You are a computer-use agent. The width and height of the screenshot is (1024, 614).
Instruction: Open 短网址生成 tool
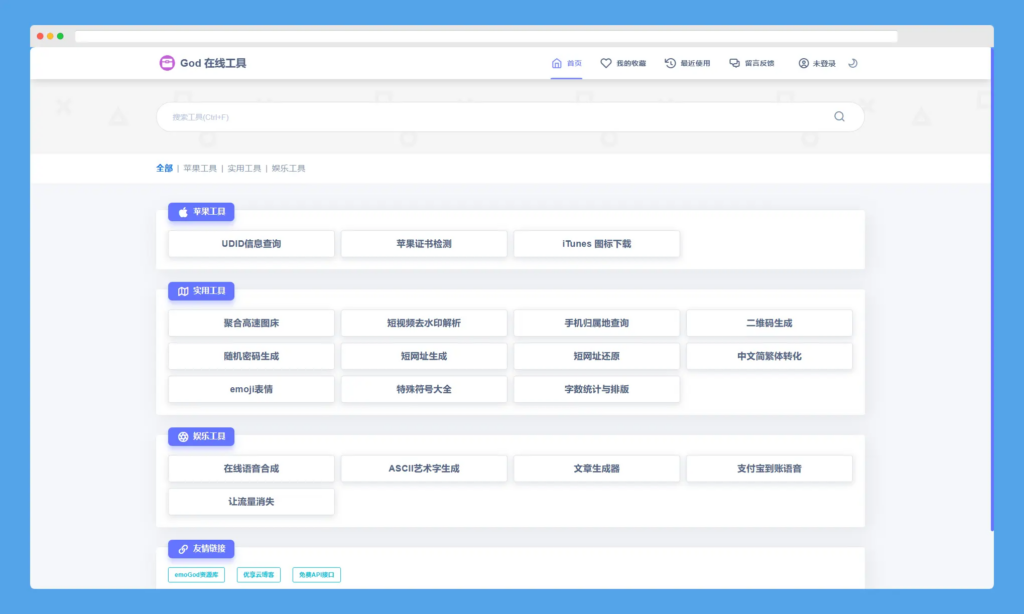tap(424, 357)
